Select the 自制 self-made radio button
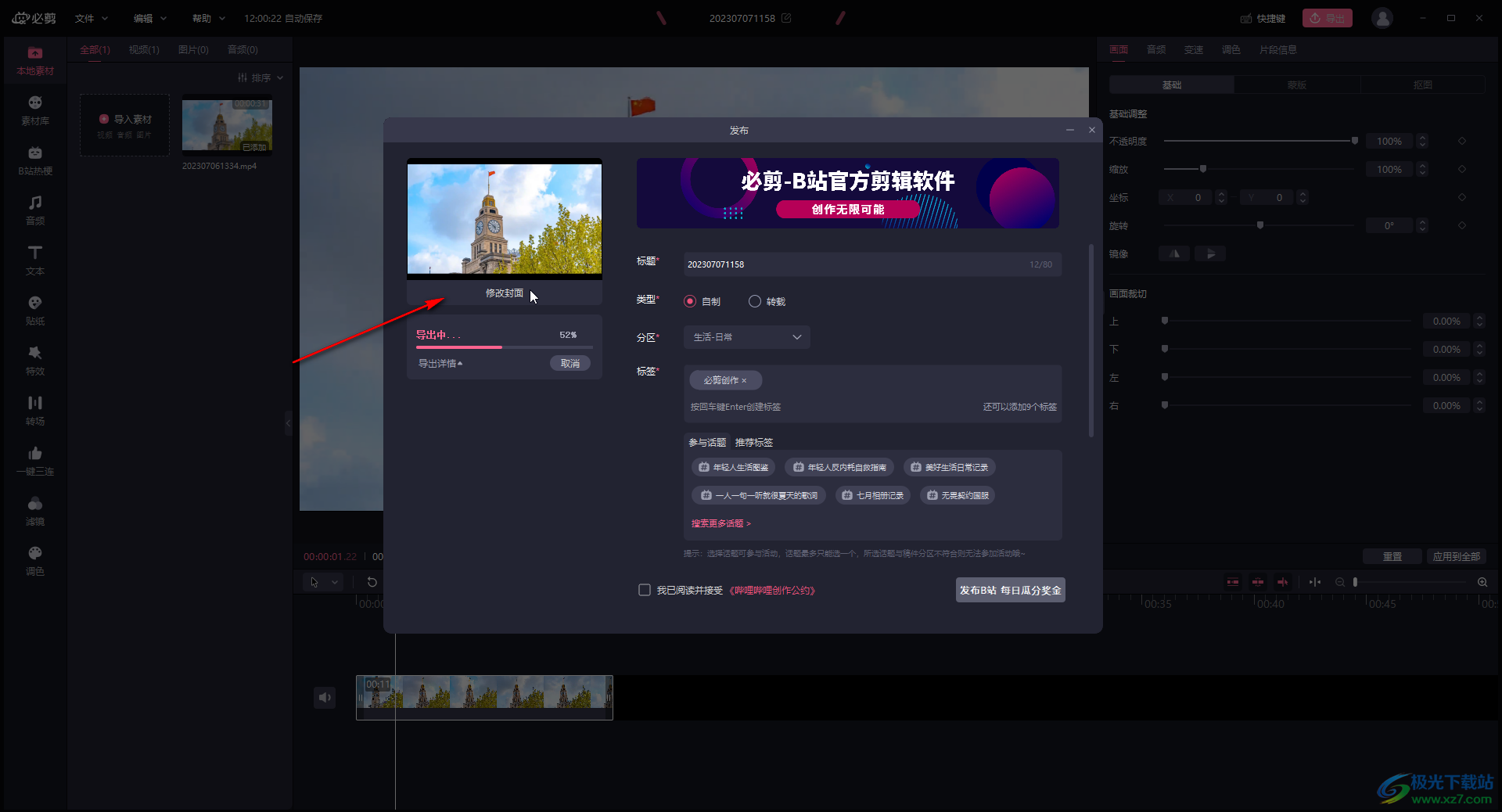Image resolution: width=1502 pixels, height=812 pixels. 690,301
